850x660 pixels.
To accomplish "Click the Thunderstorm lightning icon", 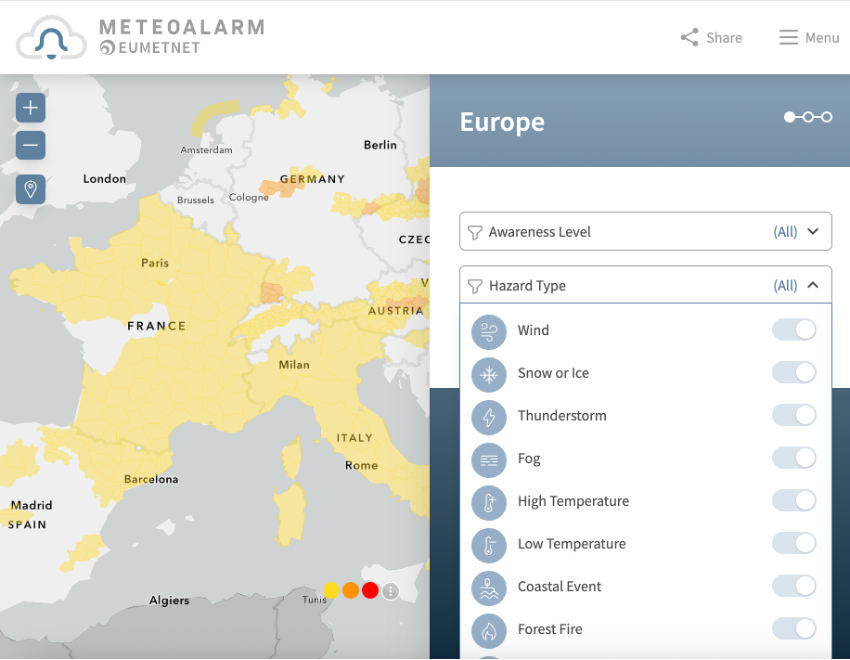I will point(488,417).
